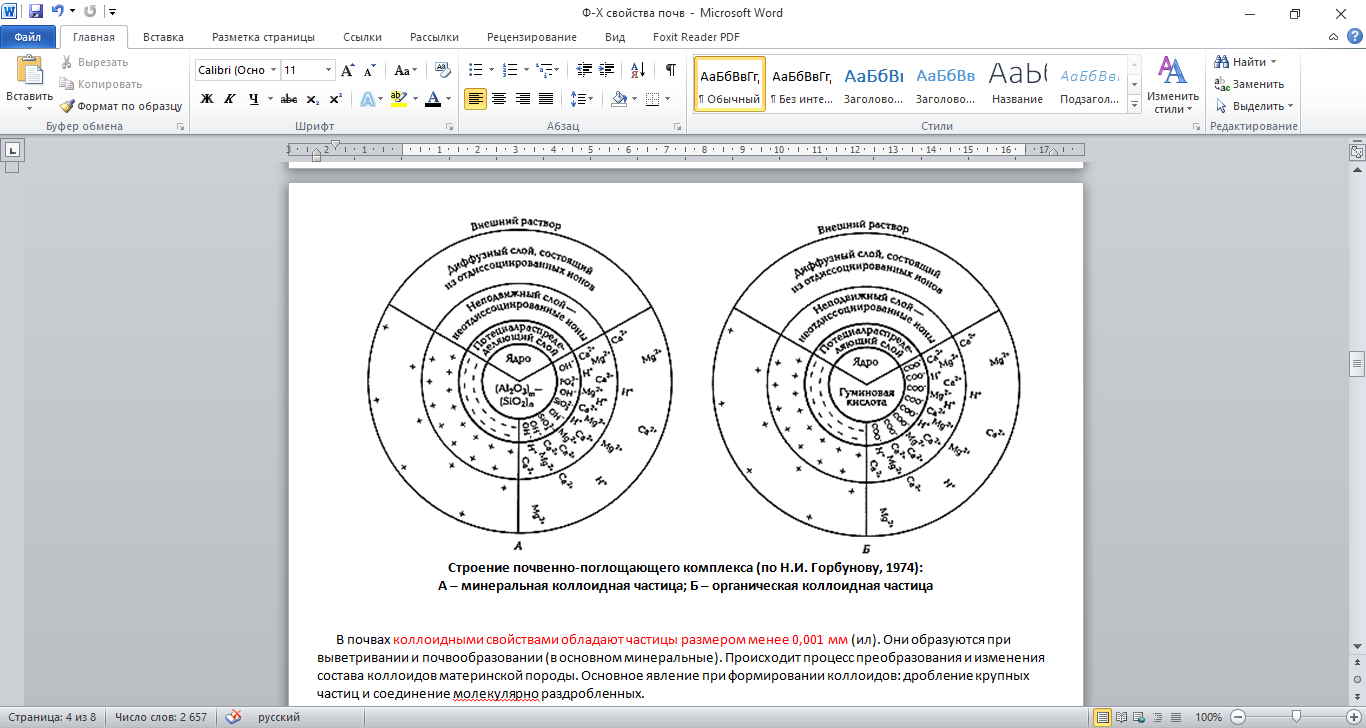
Task: Click the increase indent icon
Action: tap(608, 70)
